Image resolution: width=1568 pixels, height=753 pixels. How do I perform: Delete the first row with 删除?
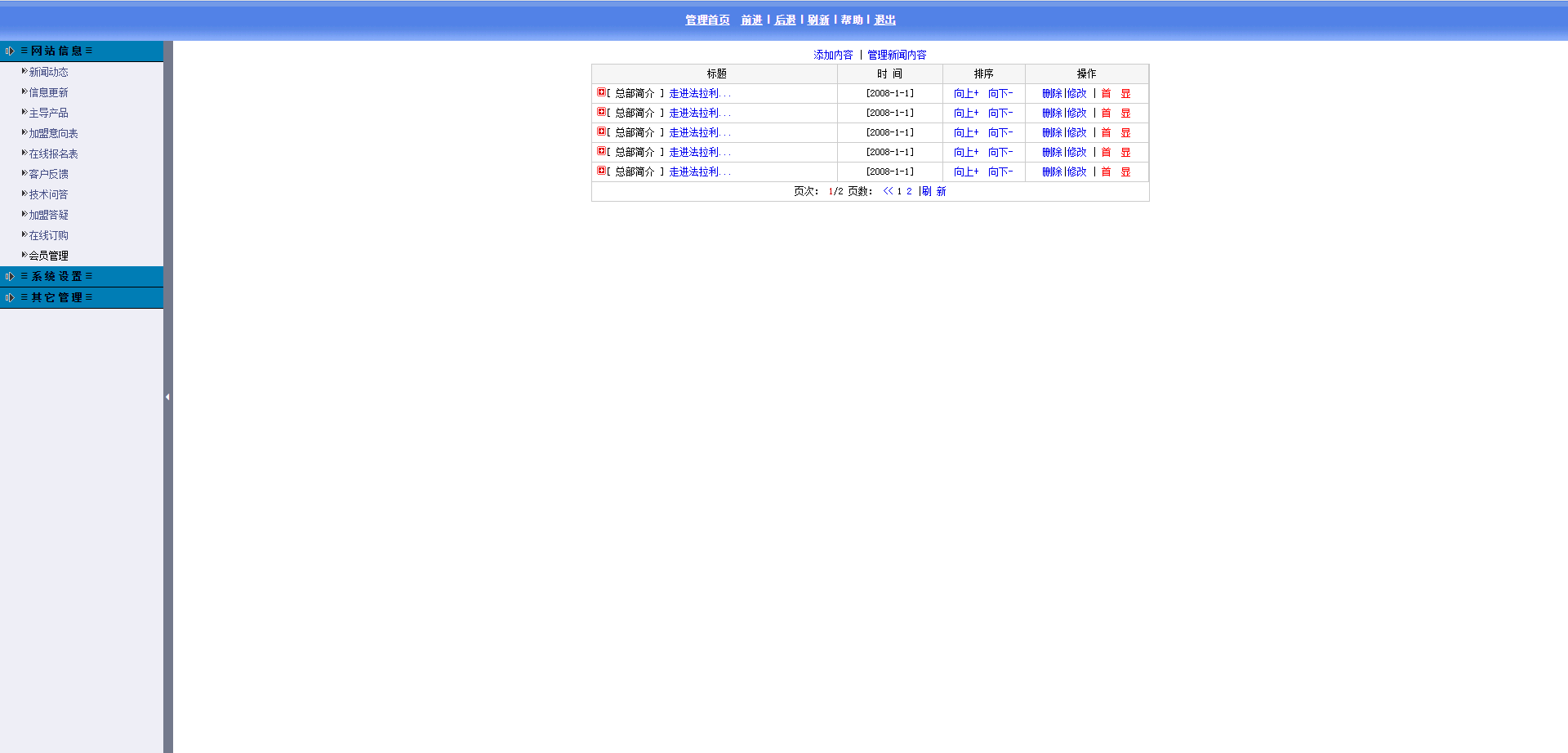tap(1052, 93)
